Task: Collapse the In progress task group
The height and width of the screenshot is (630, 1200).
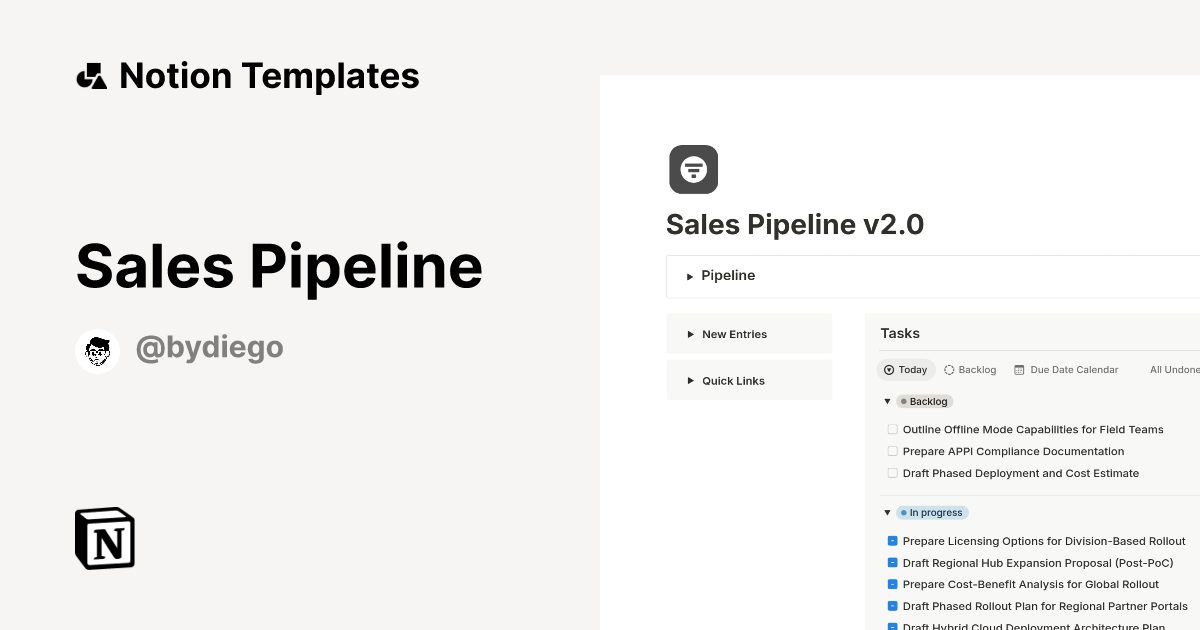Action: [887, 512]
